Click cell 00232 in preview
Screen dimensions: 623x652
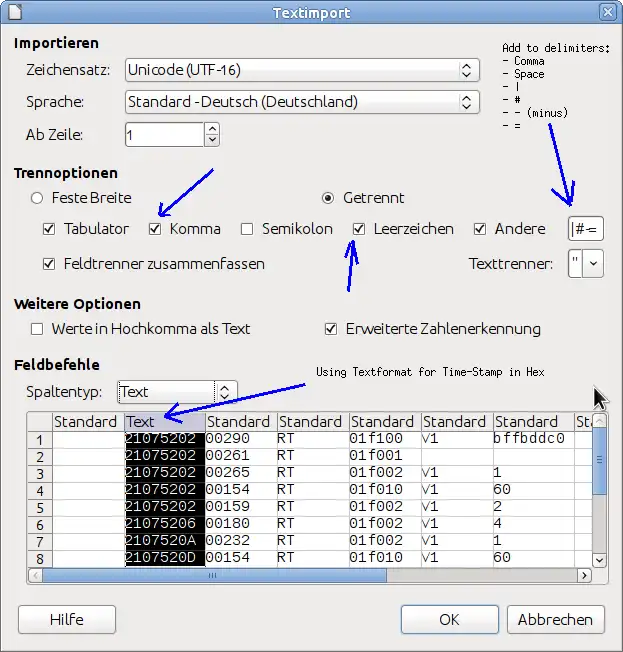point(241,541)
